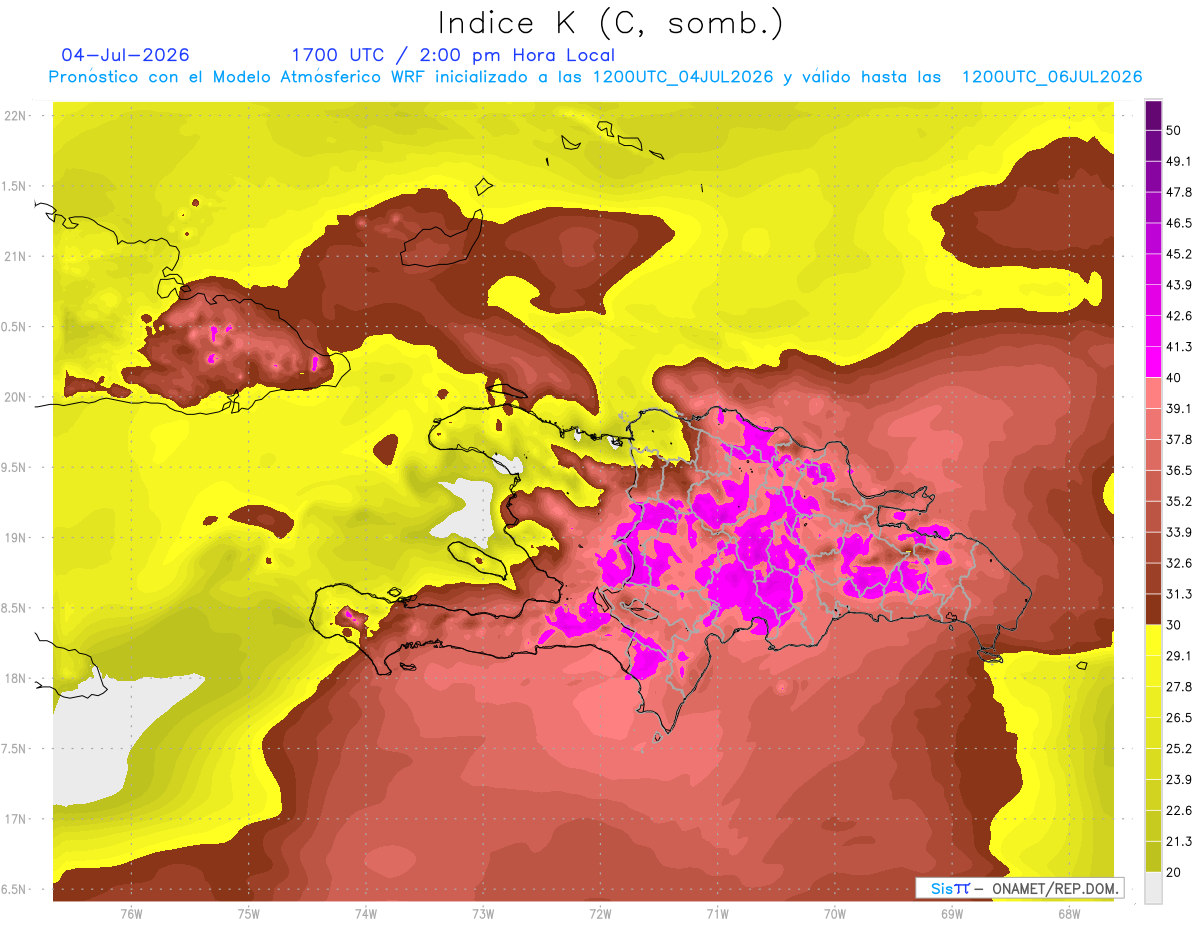Click the "19N" latitude label
This screenshot has width=1200, height=927.
point(17,537)
